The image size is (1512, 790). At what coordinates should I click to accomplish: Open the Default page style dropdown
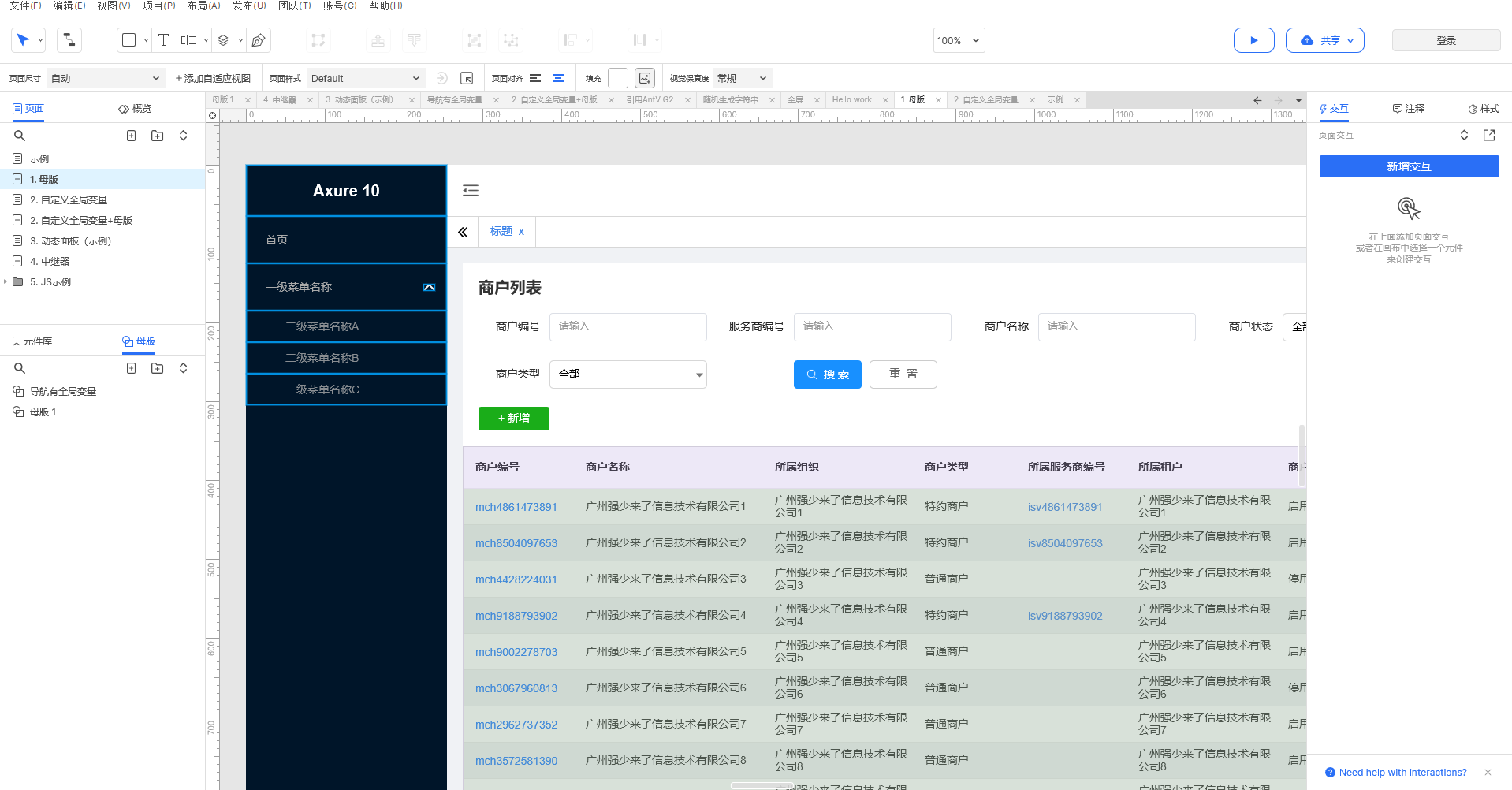tap(365, 78)
